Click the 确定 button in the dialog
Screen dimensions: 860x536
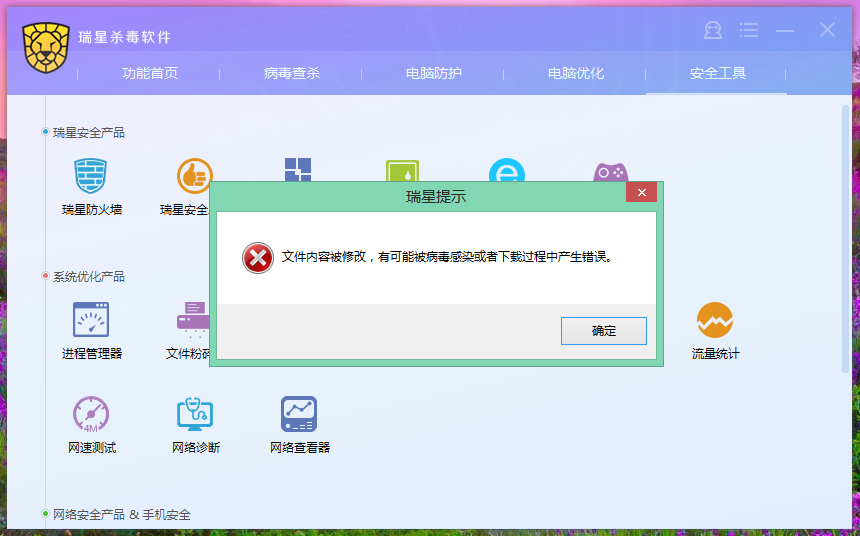click(x=603, y=331)
